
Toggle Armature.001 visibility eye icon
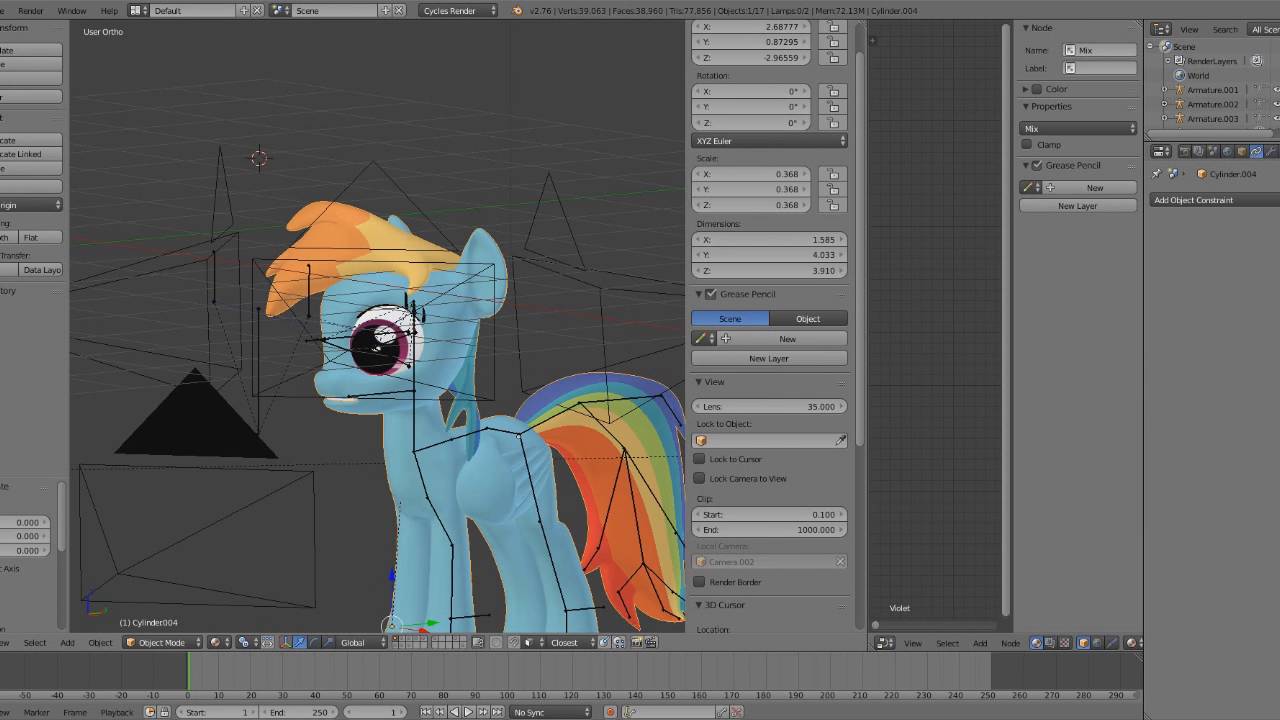coord(1276,90)
